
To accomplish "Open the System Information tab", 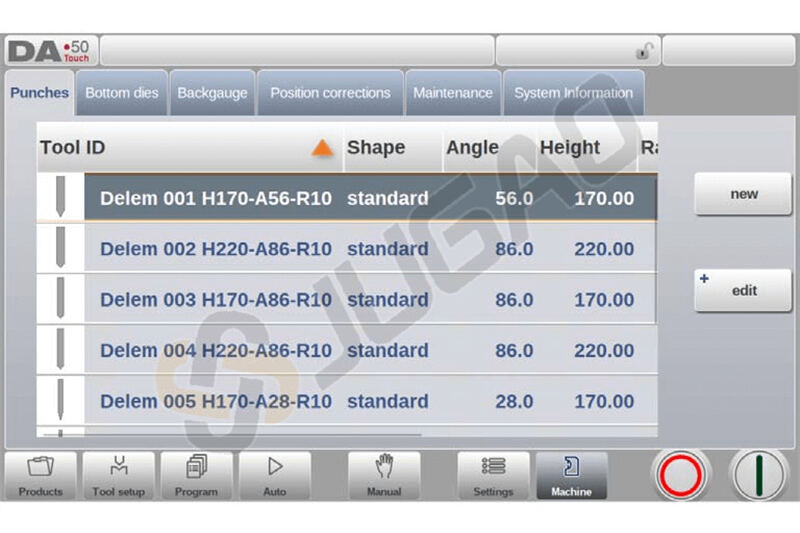I will coord(573,93).
